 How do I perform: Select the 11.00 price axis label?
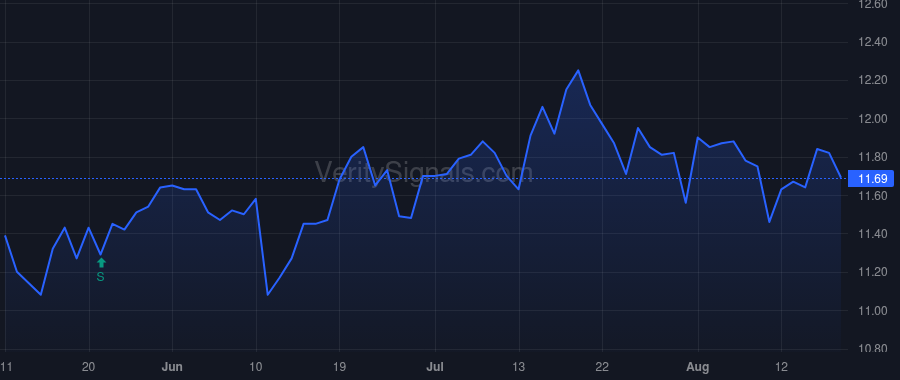tap(872, 311)
